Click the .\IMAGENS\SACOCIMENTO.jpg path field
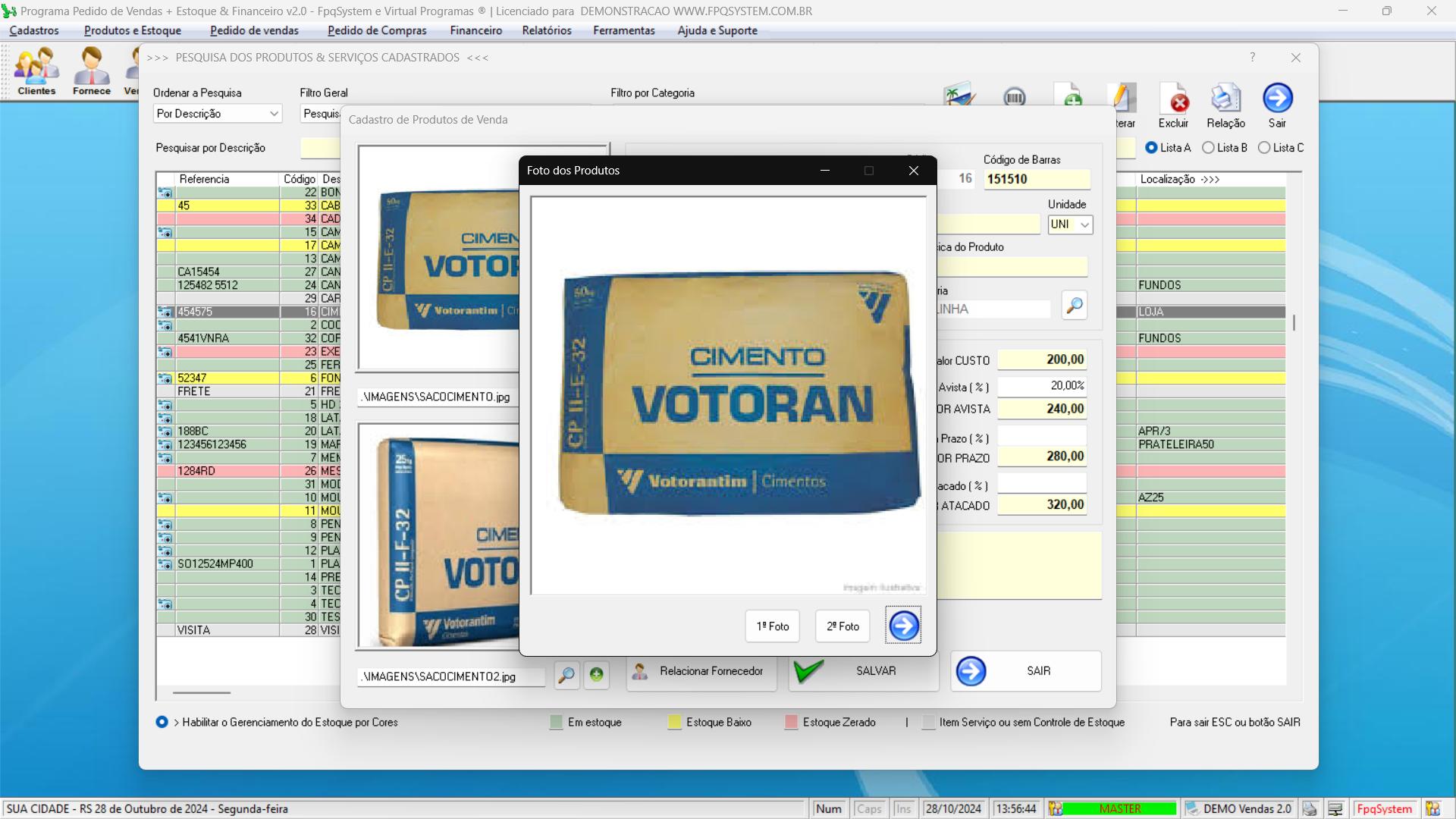Image resolution: width=1456 pixels, height=819 pixels. click(x=438, y=397)
